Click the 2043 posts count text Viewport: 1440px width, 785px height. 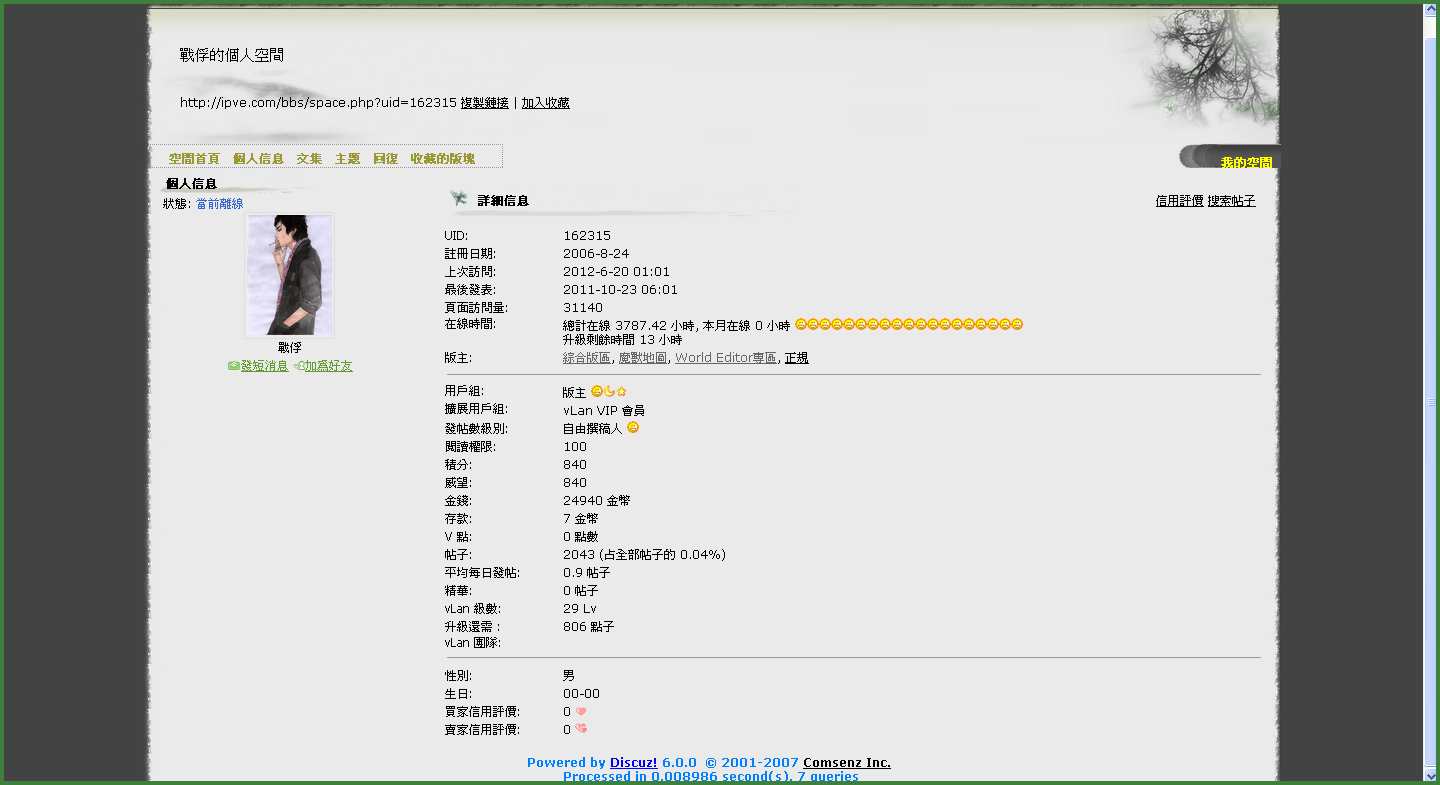click(644, 555)
